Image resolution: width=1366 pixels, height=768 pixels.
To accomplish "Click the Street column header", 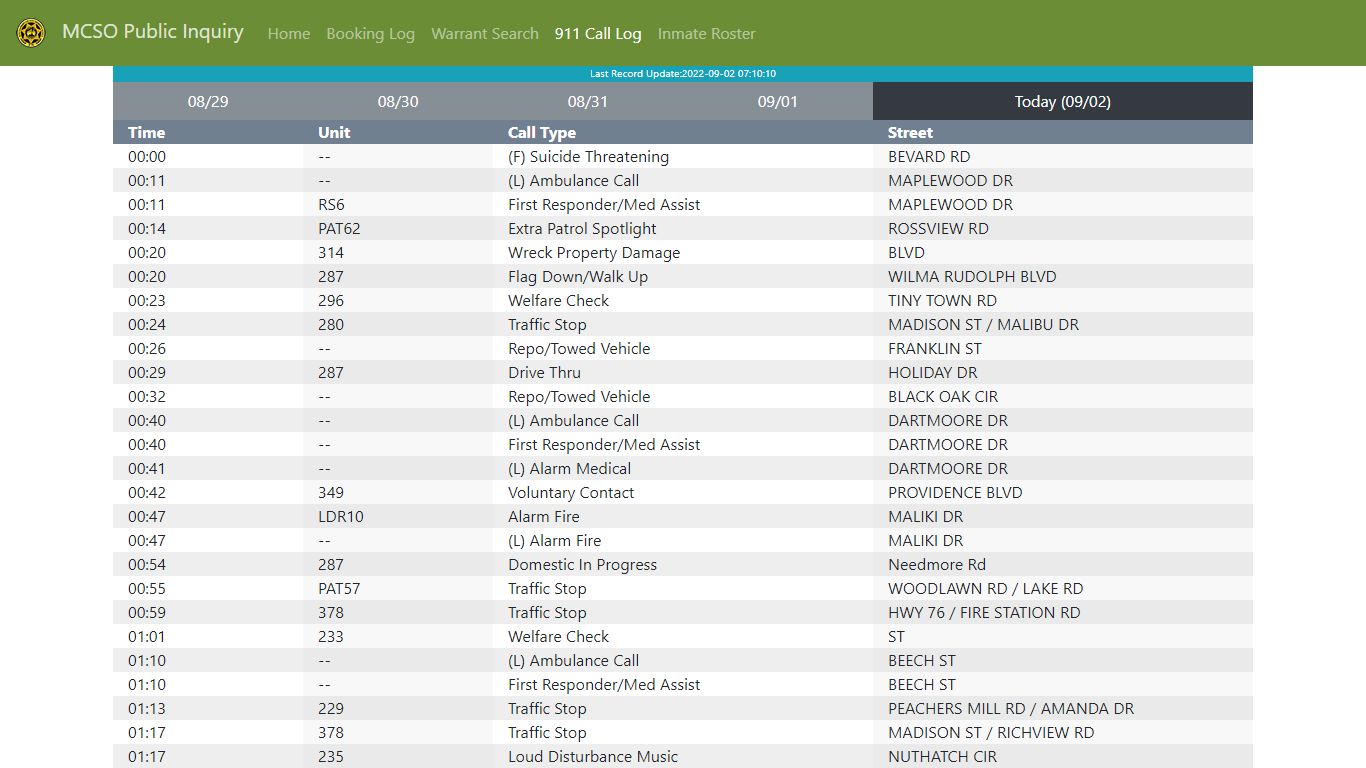I will point(1063,132).
